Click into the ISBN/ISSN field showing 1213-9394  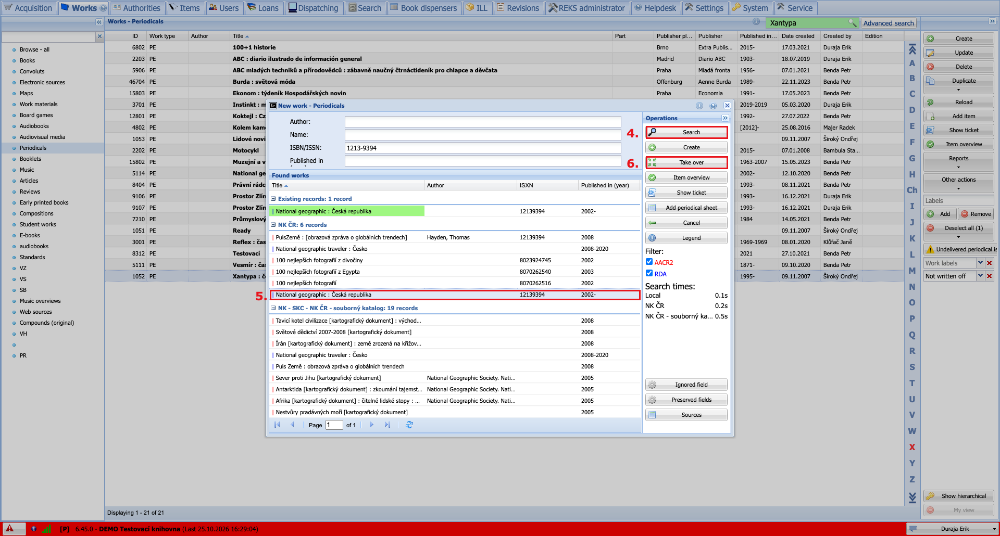tap(483, 148)
